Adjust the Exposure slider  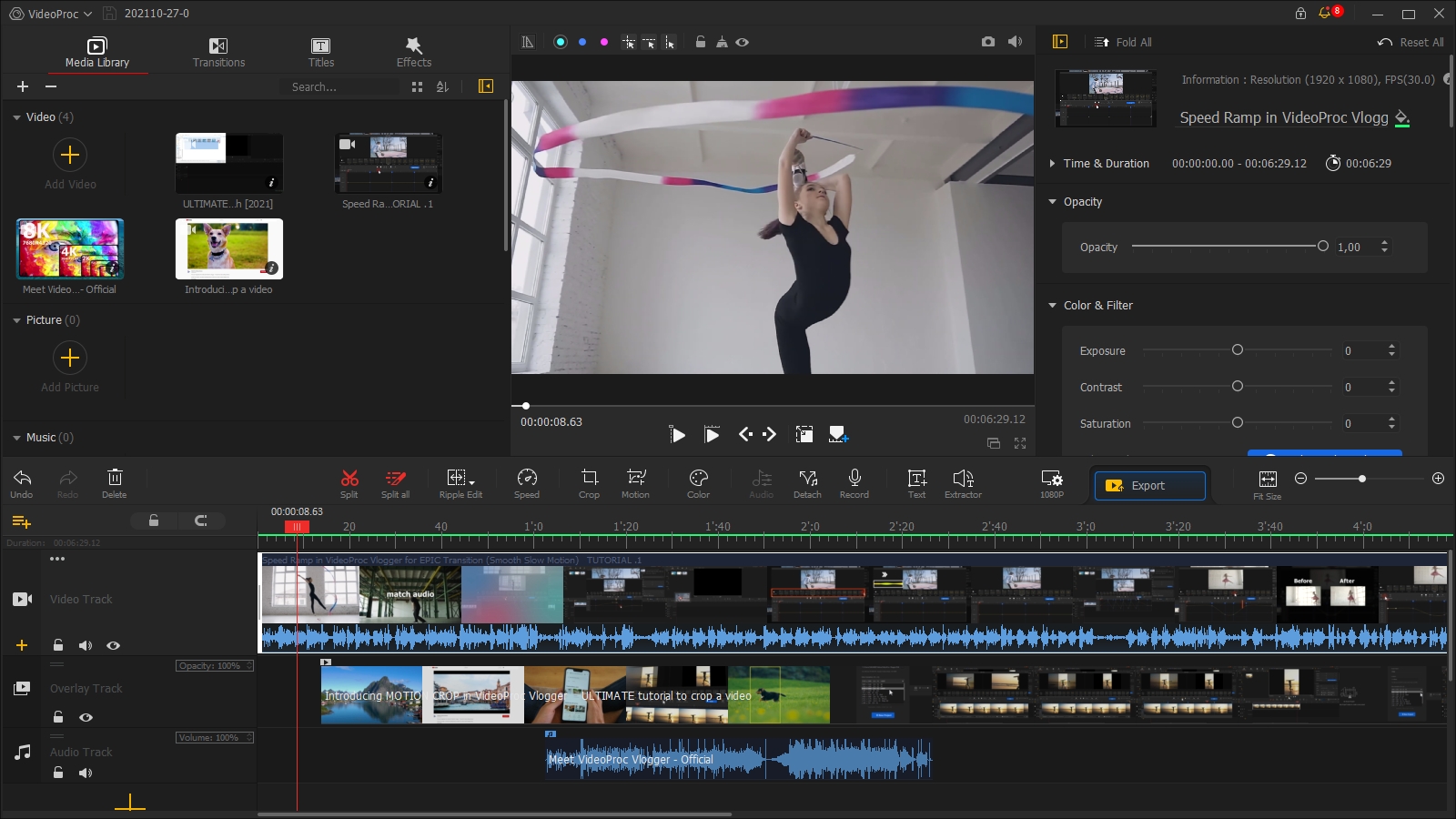pyautogui.click(x=1236, y=350)
